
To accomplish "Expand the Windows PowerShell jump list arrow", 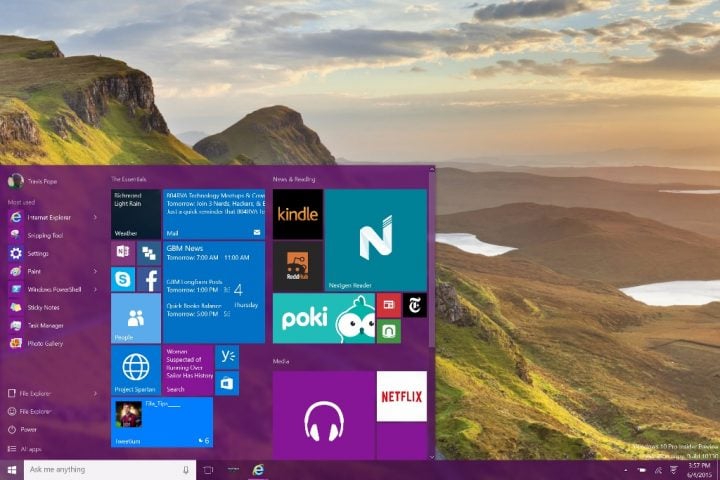I will (x=95, y=289).
